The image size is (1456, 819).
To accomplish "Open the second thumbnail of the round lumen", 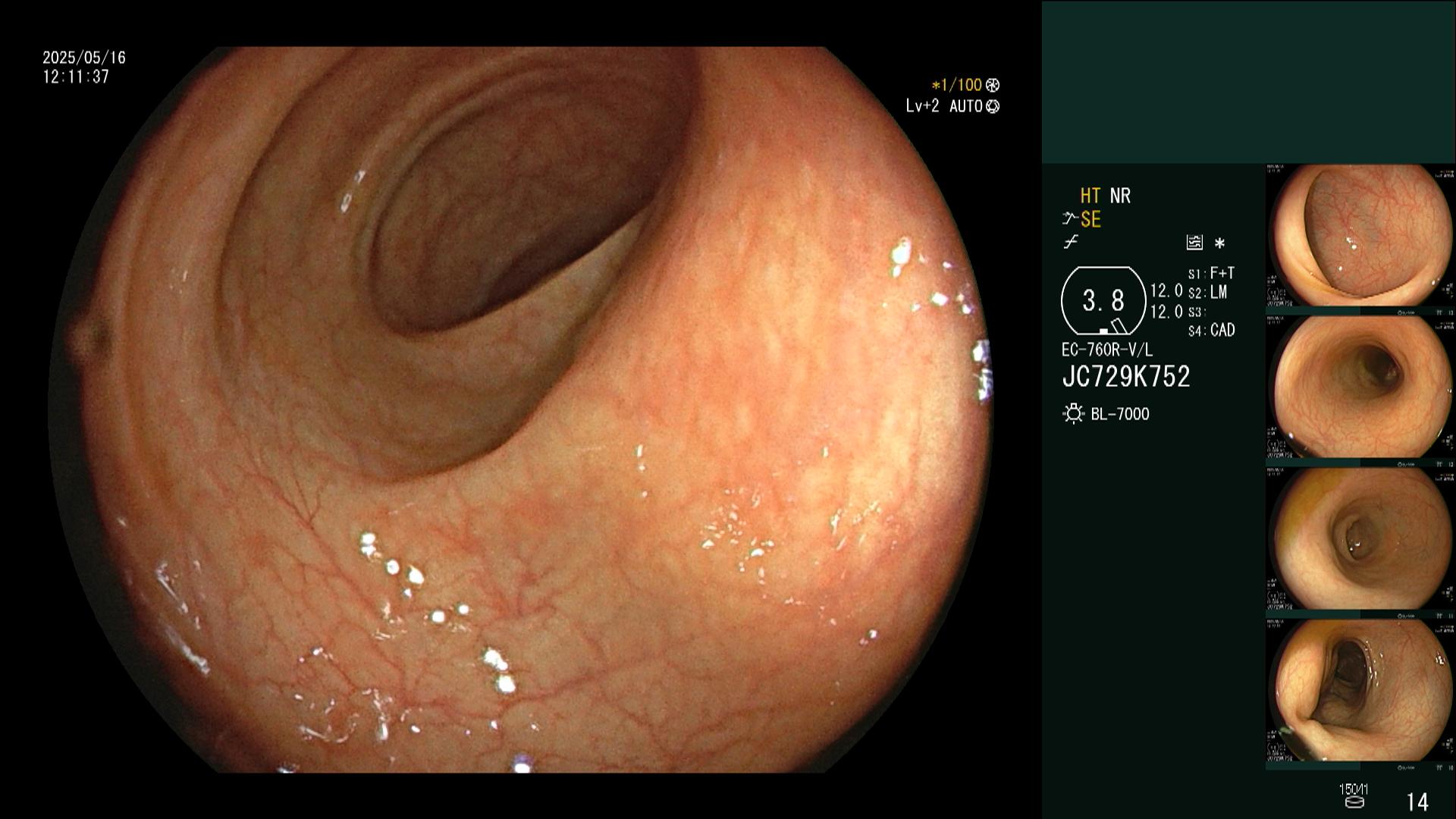I will (x=1360, y=388).
